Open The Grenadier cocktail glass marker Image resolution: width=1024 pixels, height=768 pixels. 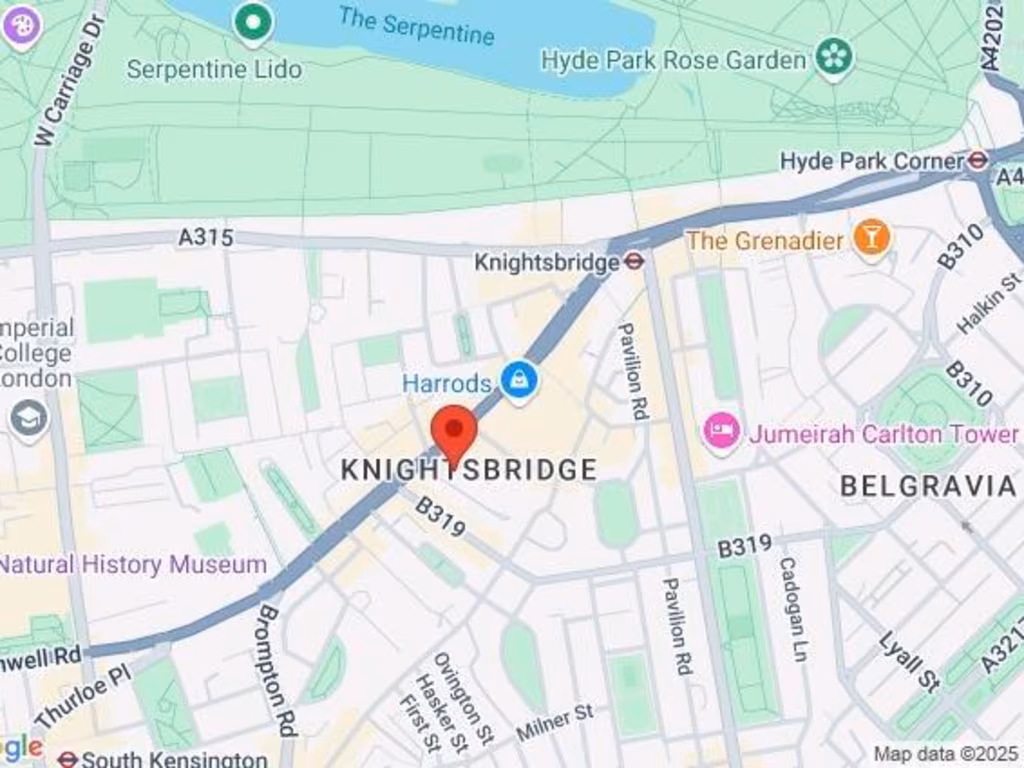[x=872, y=238]
